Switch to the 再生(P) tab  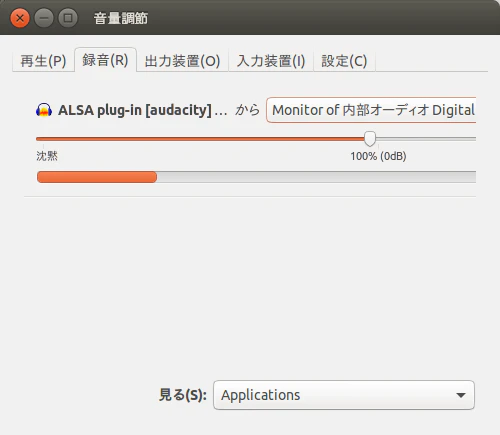43,61
